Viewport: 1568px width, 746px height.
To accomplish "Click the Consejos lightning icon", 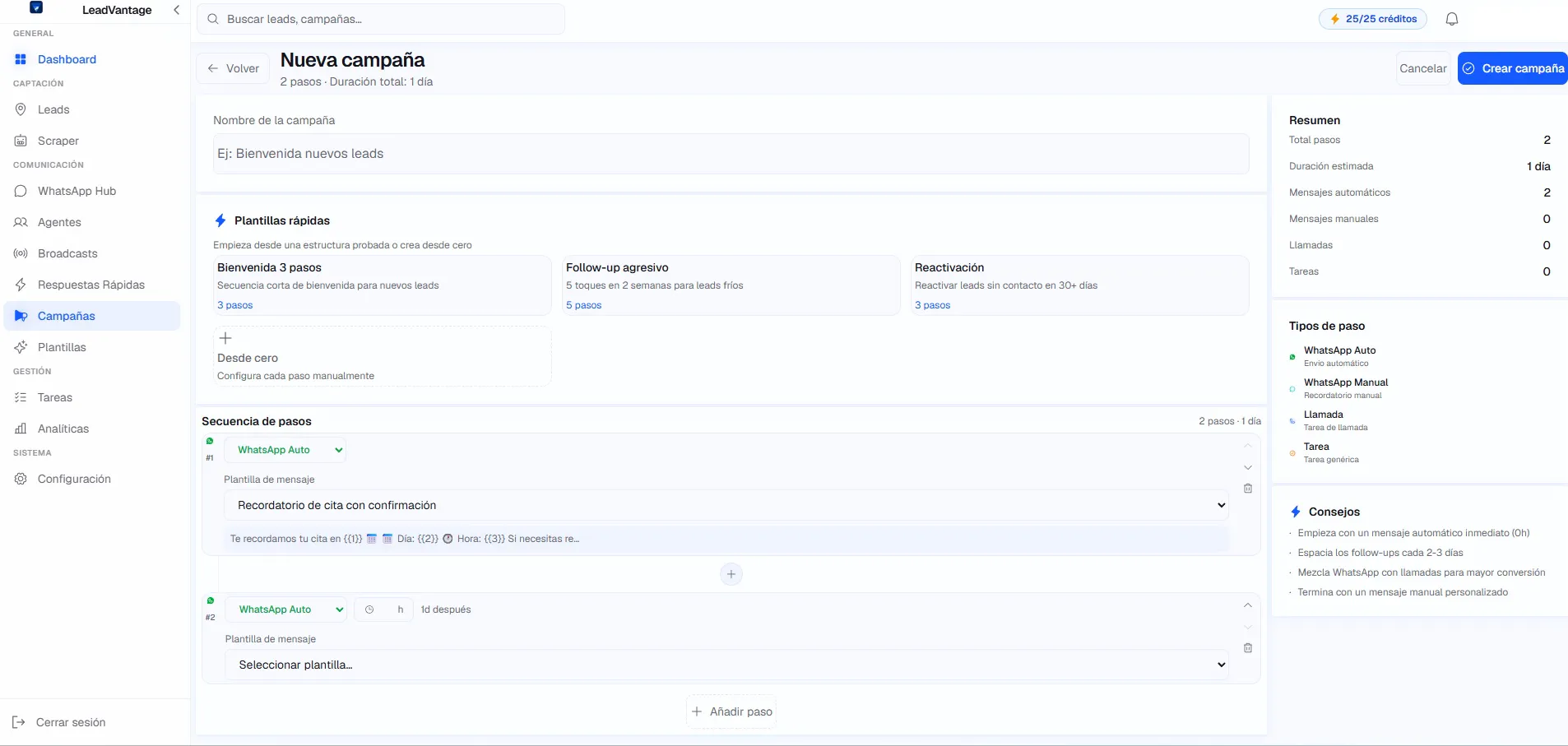I will [x=1296, y=512].
